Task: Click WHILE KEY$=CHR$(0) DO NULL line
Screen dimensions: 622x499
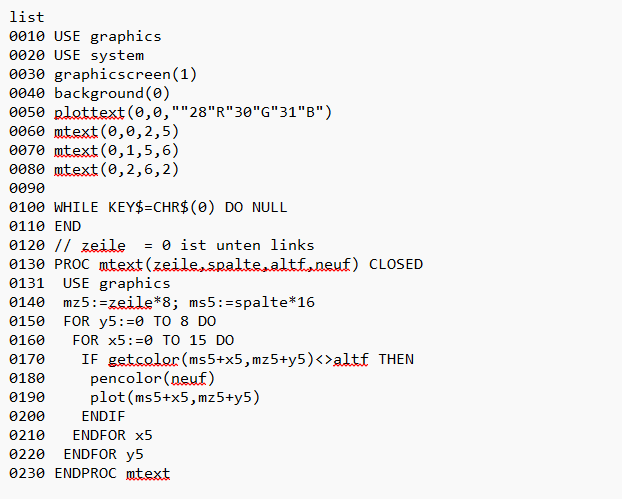Action: pos(171,207)
